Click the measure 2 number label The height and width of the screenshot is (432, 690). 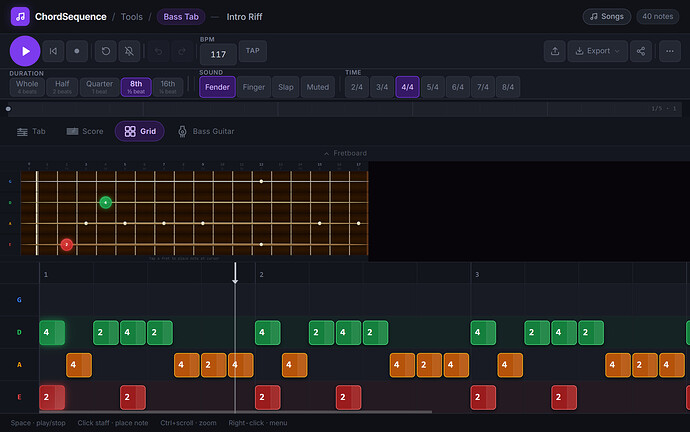click(261, 275)
